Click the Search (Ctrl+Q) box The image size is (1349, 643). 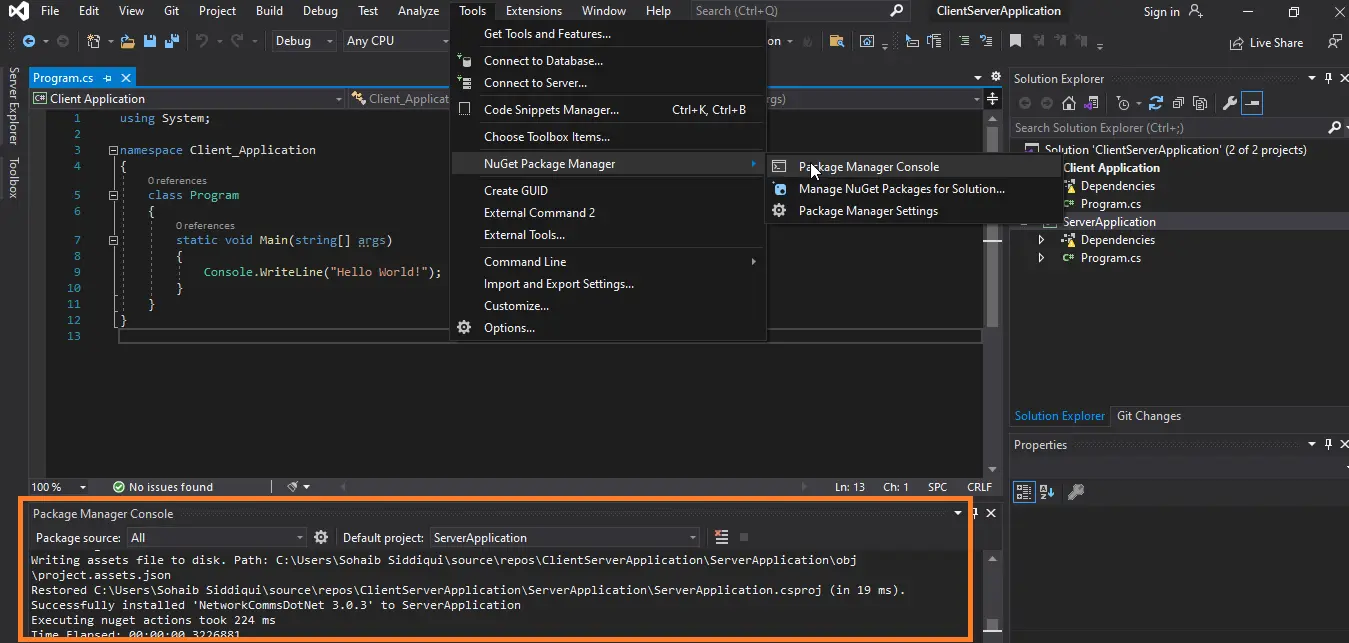[800, 11]
